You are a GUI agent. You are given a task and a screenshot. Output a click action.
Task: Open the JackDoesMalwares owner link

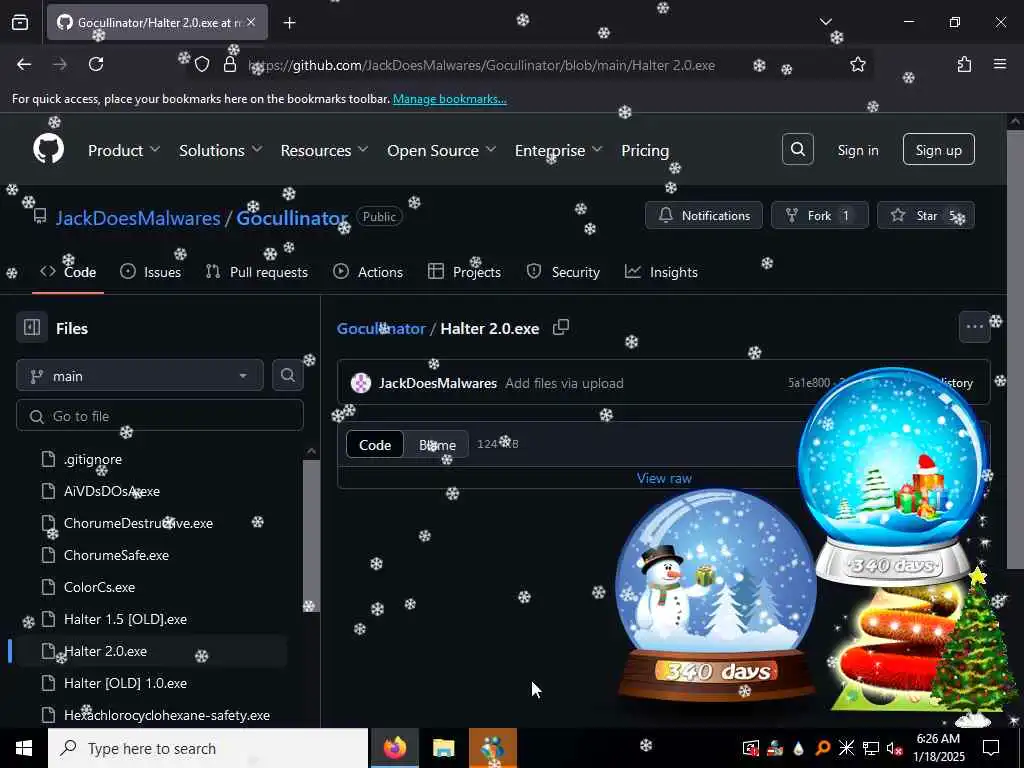point(138,217)
